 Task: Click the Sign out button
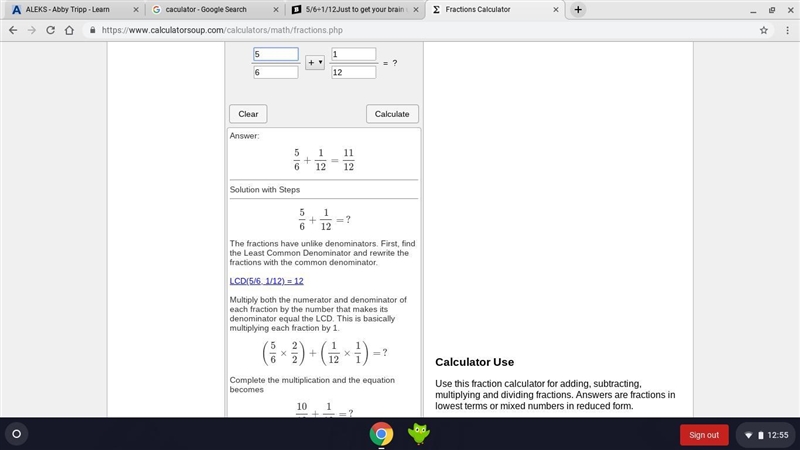(x=704, y=435)
